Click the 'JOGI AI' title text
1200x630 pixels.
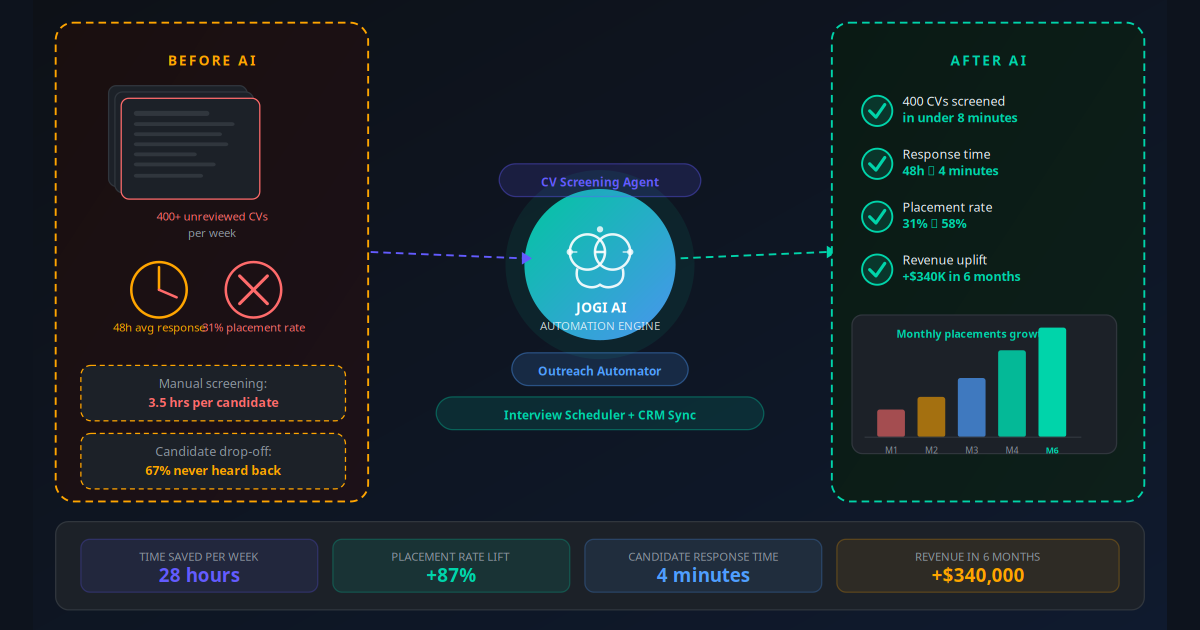600,308
